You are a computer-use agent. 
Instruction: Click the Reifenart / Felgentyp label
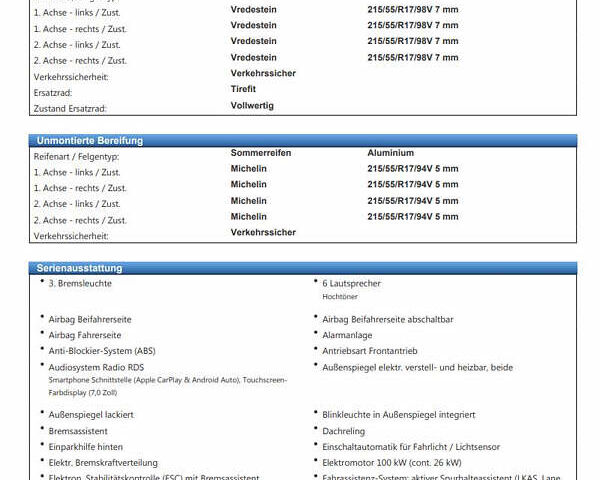point(77,156)
